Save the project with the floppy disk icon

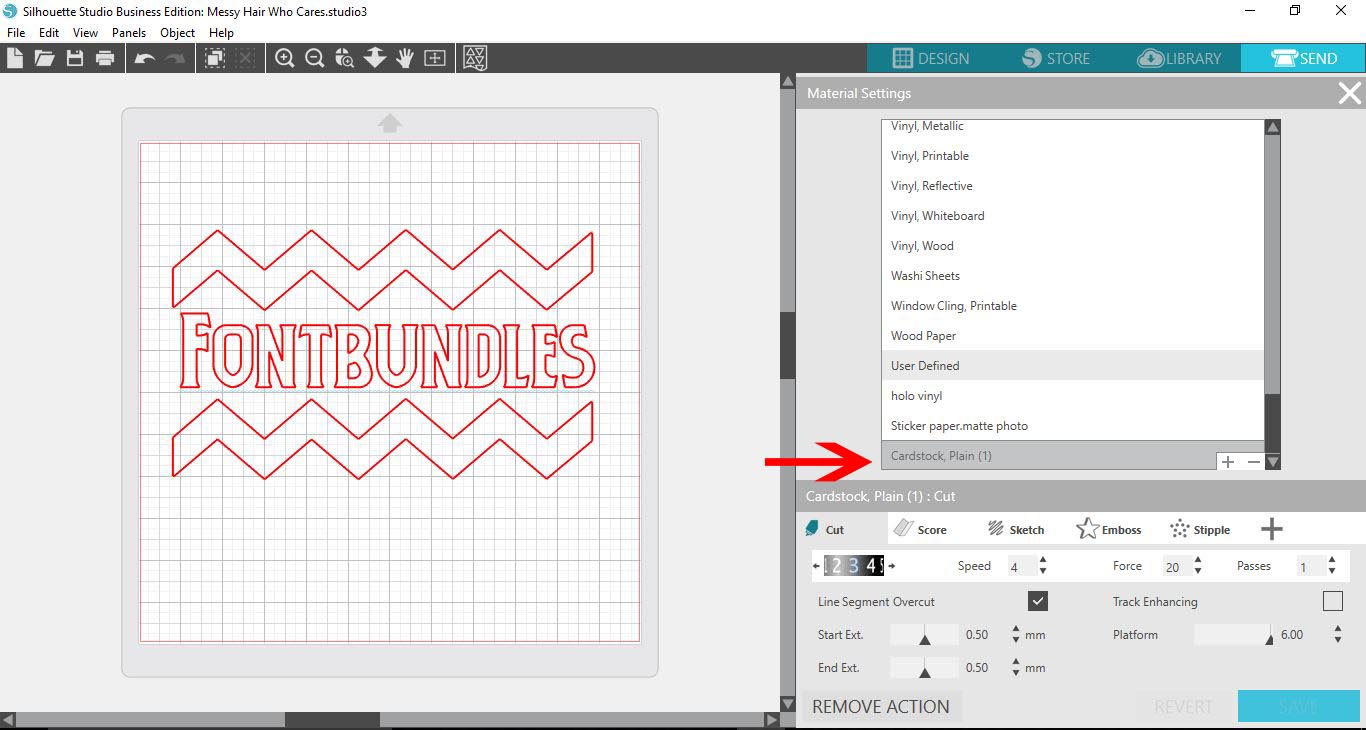(75, 58)
